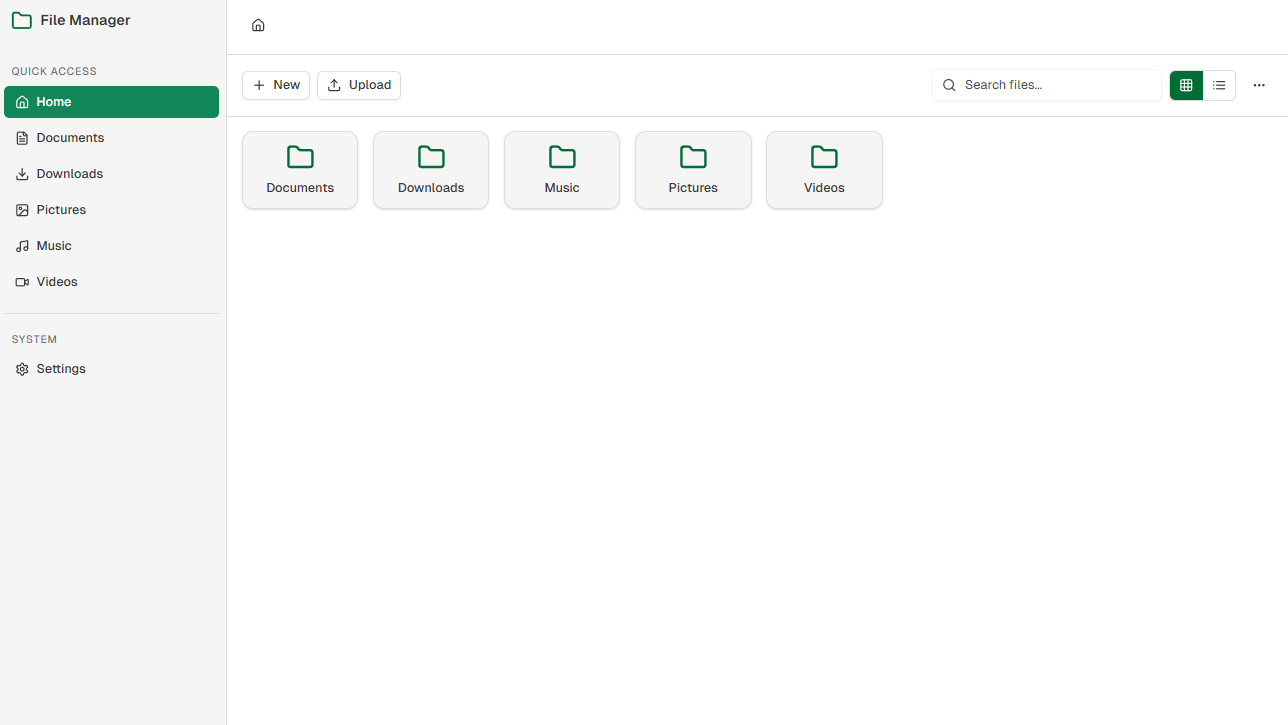Screen dimensions: 1288x725
Task: Select Home in the sidebar
Action: point(111,102)
